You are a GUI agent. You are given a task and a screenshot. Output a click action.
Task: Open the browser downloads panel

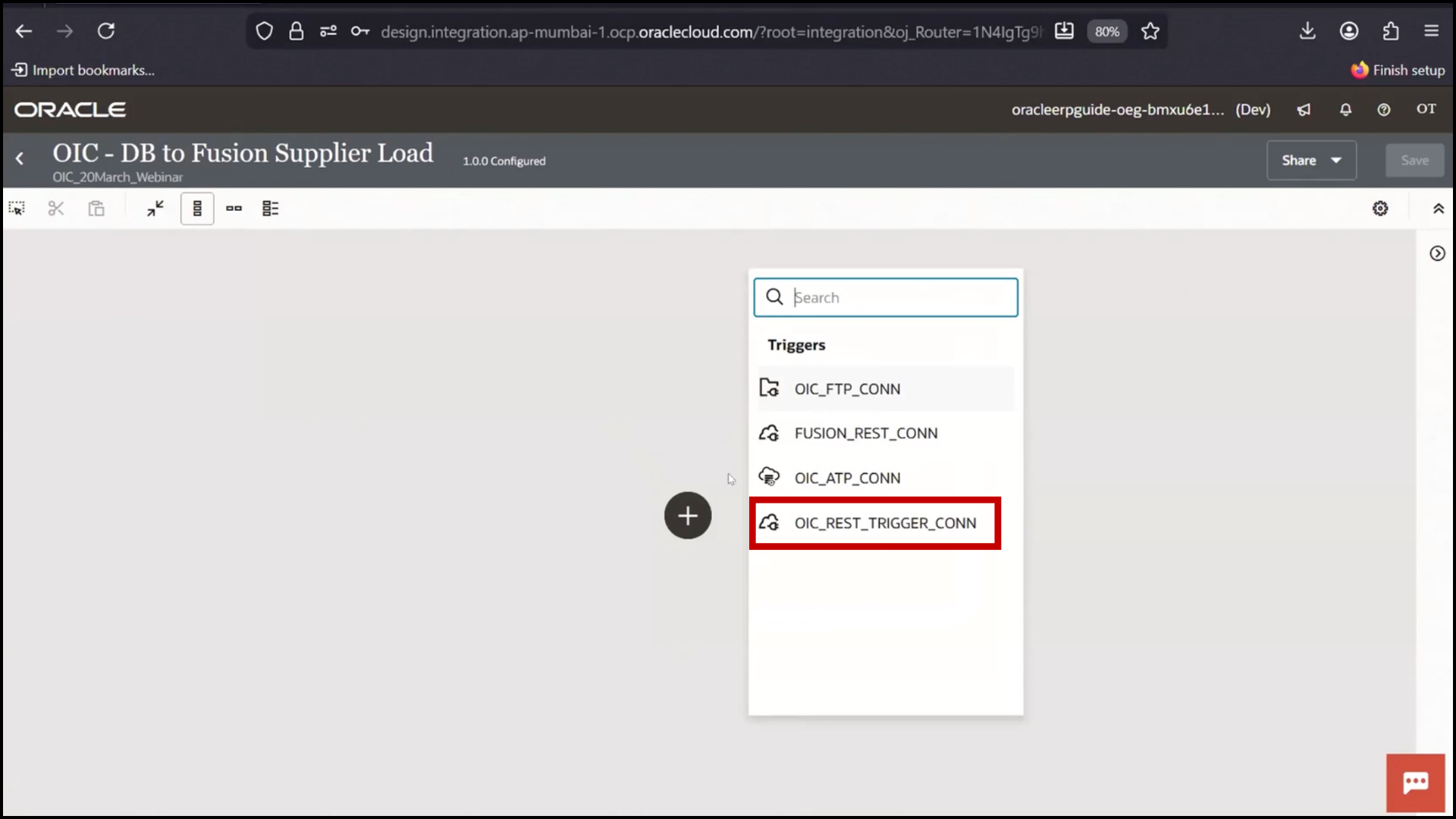click(1307, 31)
